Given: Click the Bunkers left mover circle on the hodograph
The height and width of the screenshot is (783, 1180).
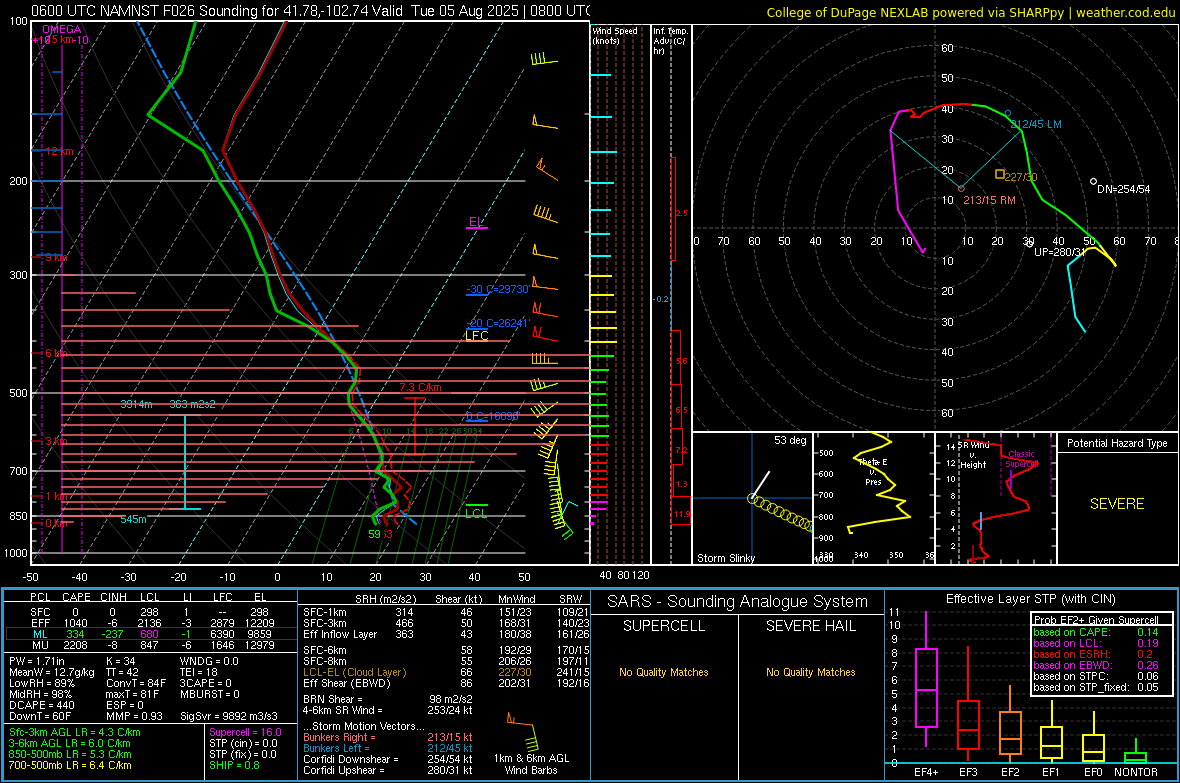Looking at the screenshot, I should (x=1008, y=114).
